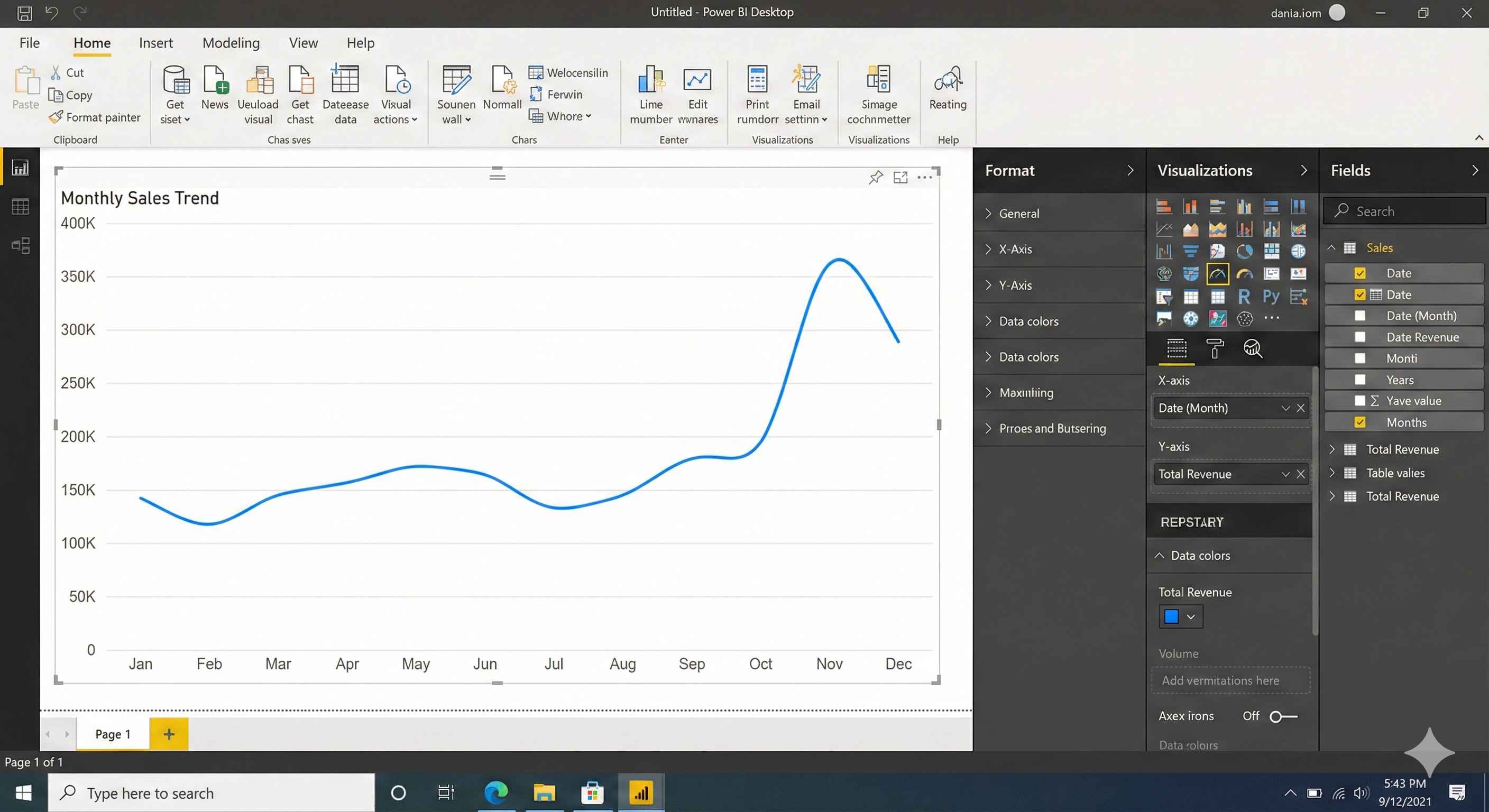The height and width of the screenshot is (812, 1489).
Task: Select the R script visual icon
Action: coord(1245,297)
